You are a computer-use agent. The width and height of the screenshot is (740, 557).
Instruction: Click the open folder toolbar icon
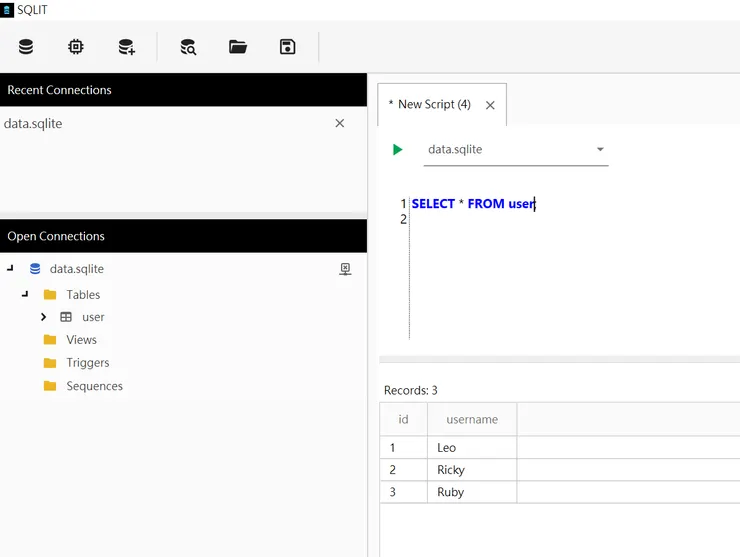click(x=237, y=47)
